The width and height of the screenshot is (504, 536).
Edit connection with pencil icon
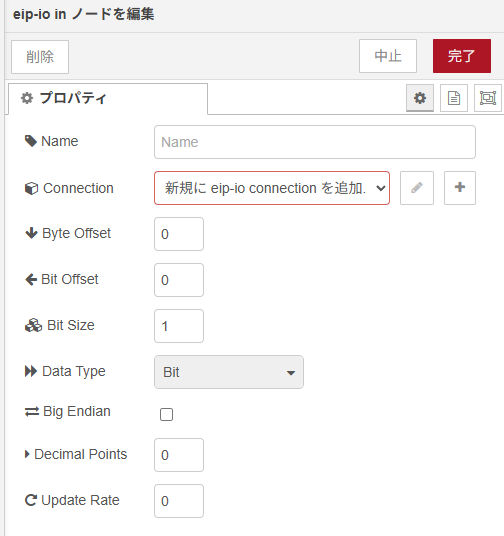417,188
